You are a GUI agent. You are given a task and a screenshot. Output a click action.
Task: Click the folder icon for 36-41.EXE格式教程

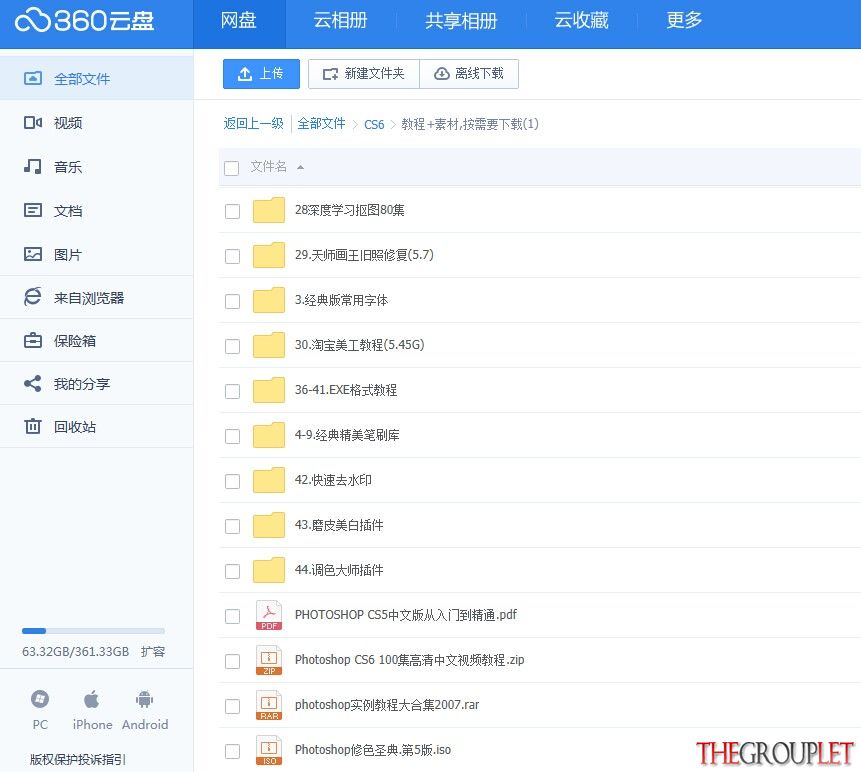click(x=269, y=390)
